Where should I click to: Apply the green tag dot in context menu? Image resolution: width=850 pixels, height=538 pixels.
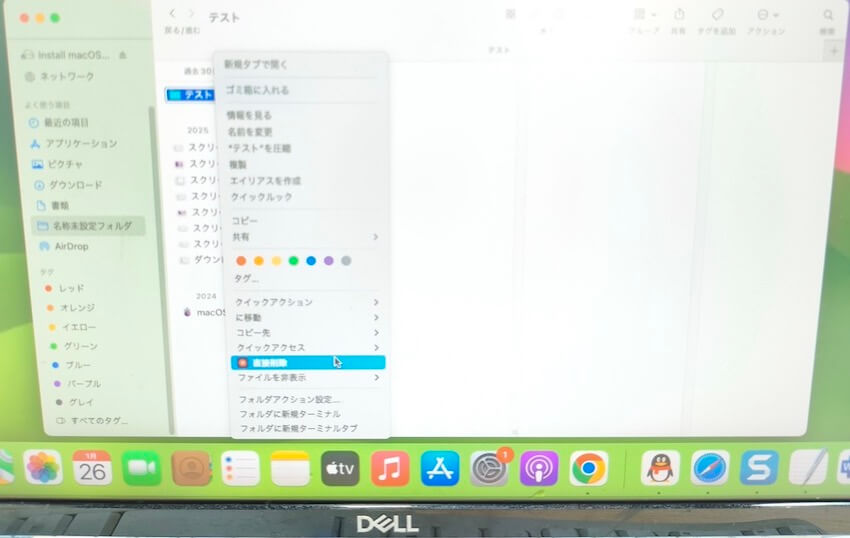coord(293,261)
